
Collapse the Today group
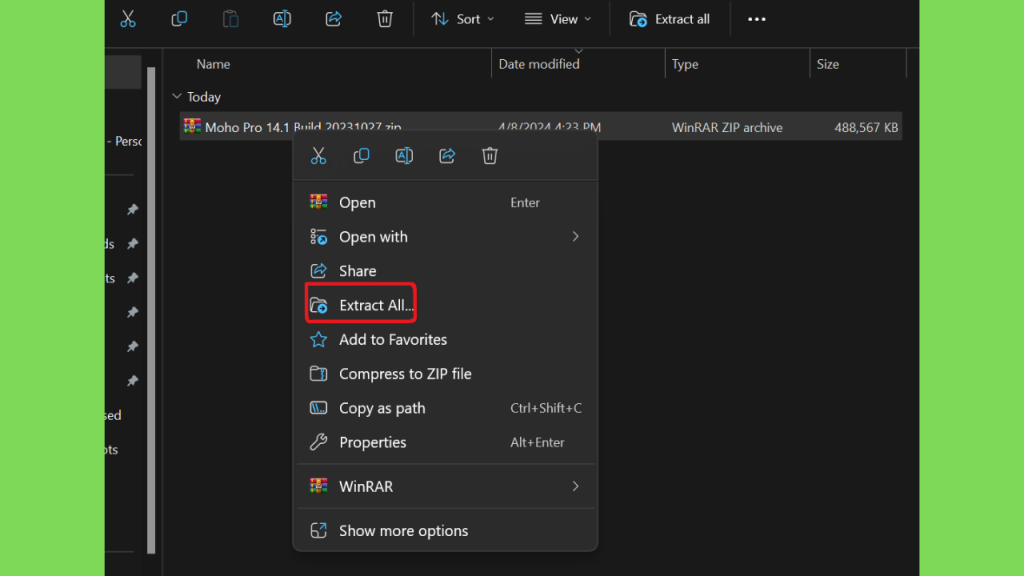[176, 96]
